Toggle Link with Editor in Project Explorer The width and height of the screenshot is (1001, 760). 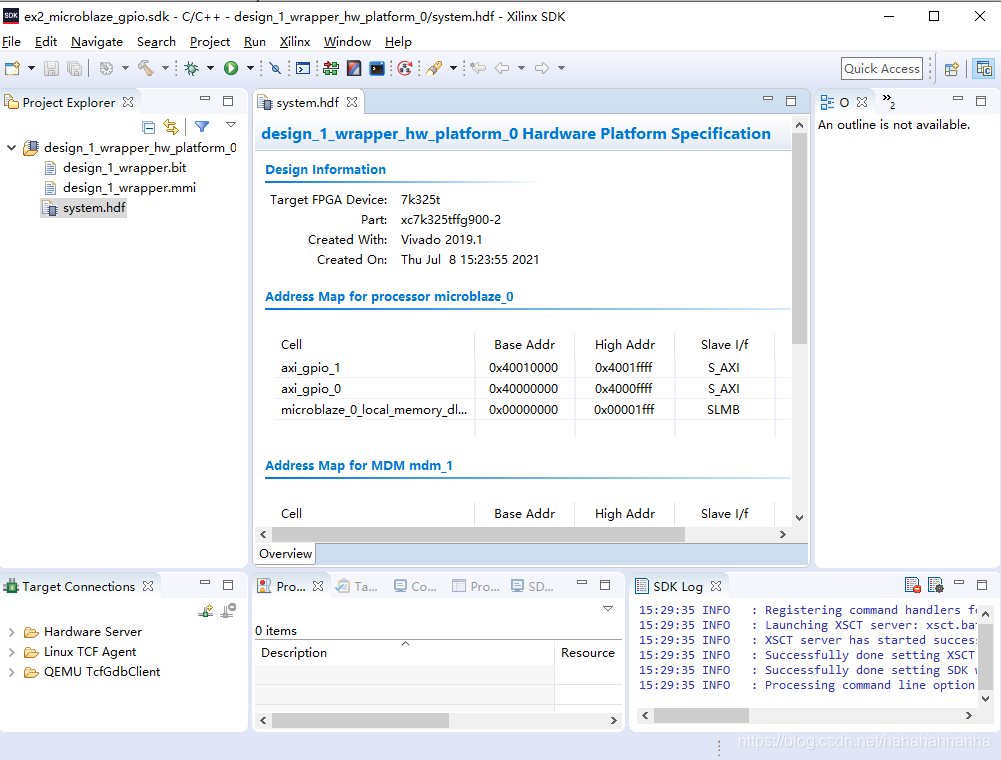click(x=170, y=127)
